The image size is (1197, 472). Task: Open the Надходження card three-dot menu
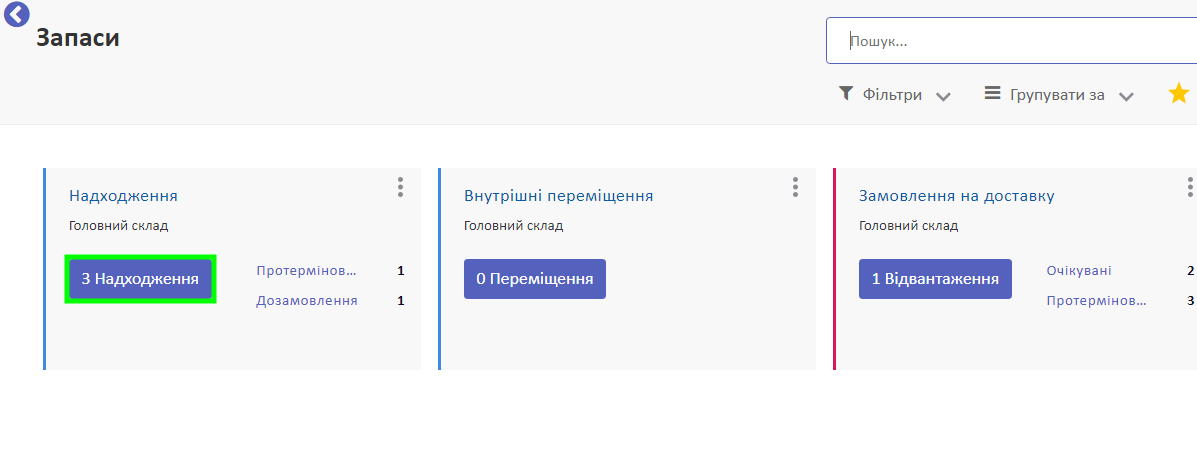tap(400, 187)
